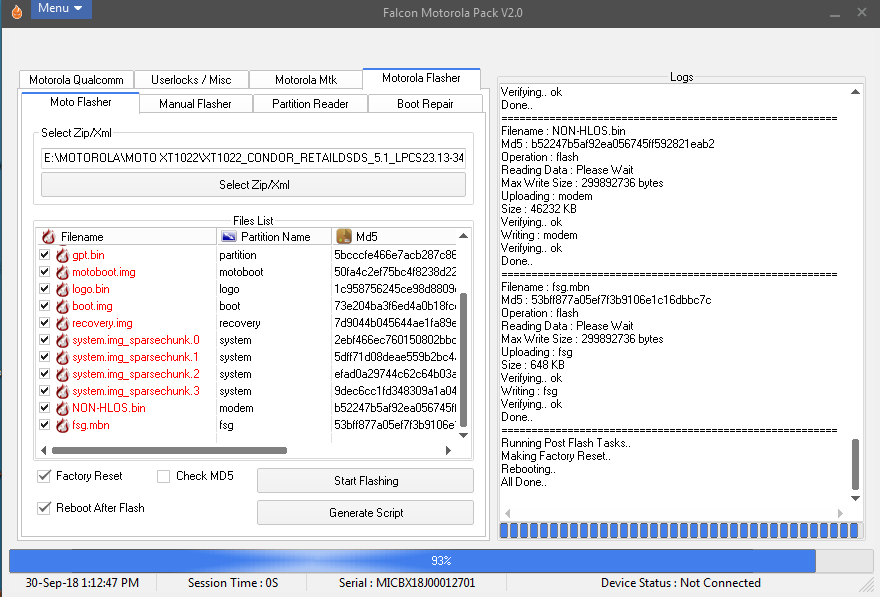Uncheck the NON-HLOS.bin checkbox
Viewport: 880px width, 597px height.
(45, 407)
